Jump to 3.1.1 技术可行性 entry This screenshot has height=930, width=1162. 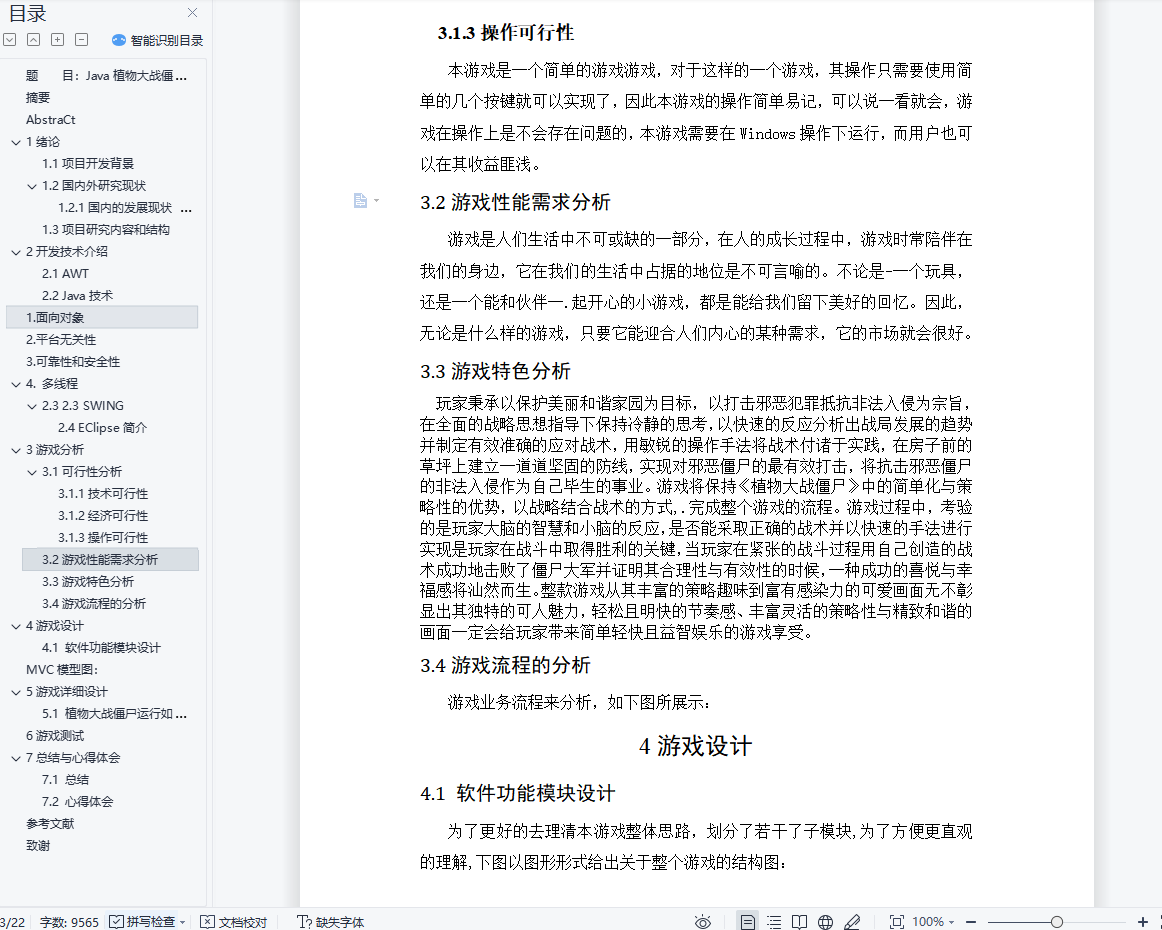pos(103,494)
